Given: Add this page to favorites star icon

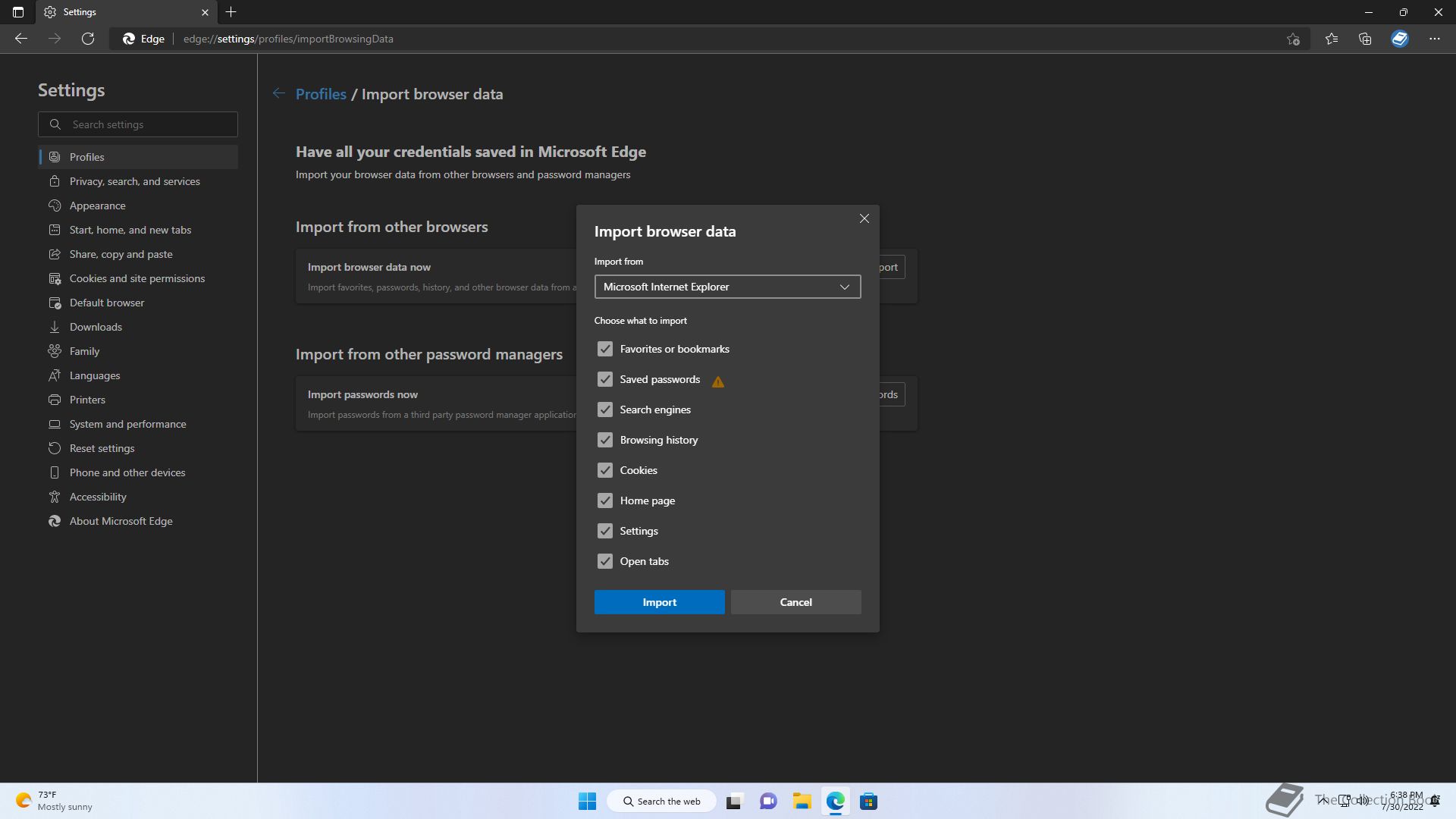Looking at the screenshot, I should click(x=1293, y=39).
